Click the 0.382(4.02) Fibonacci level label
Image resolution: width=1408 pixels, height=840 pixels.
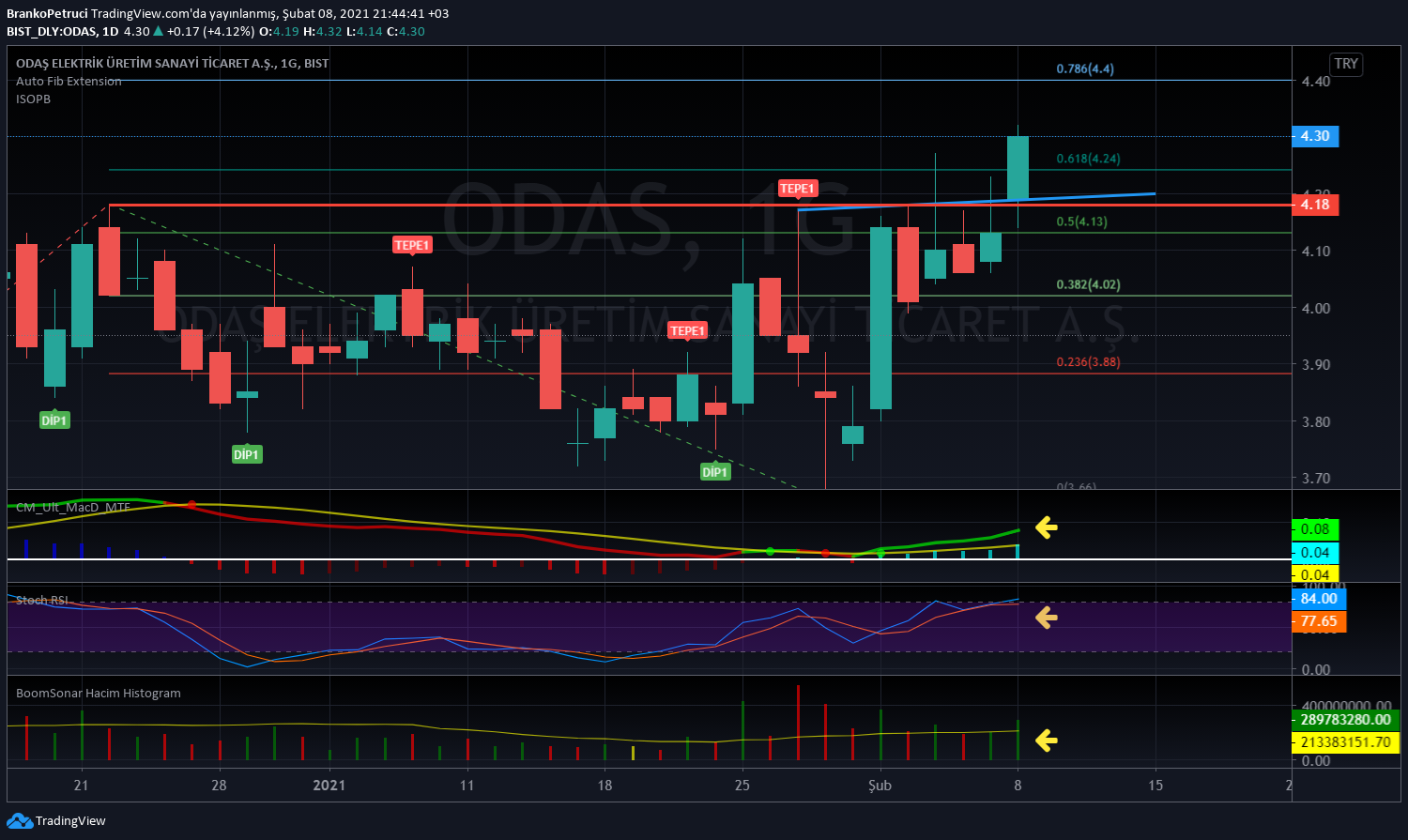(x=1088, y=284)
